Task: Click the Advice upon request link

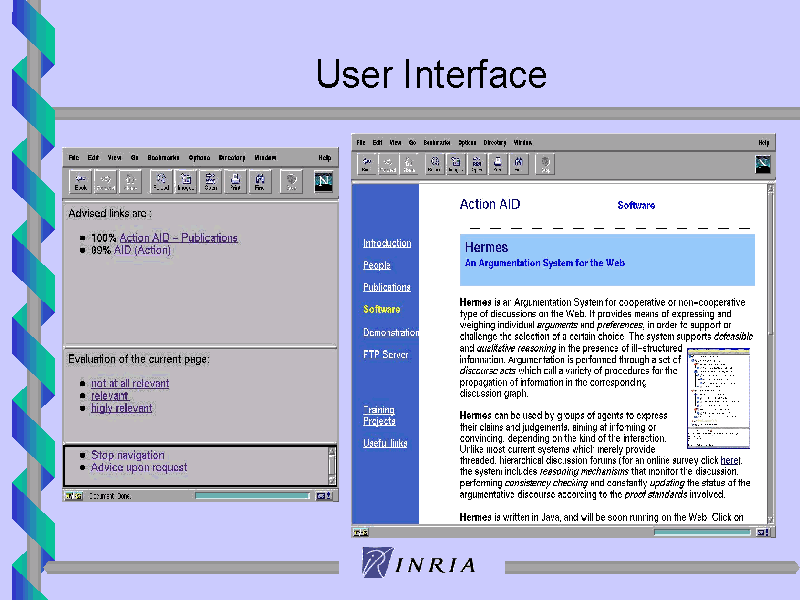Action: pyautogui.click(x=139, y=467)
